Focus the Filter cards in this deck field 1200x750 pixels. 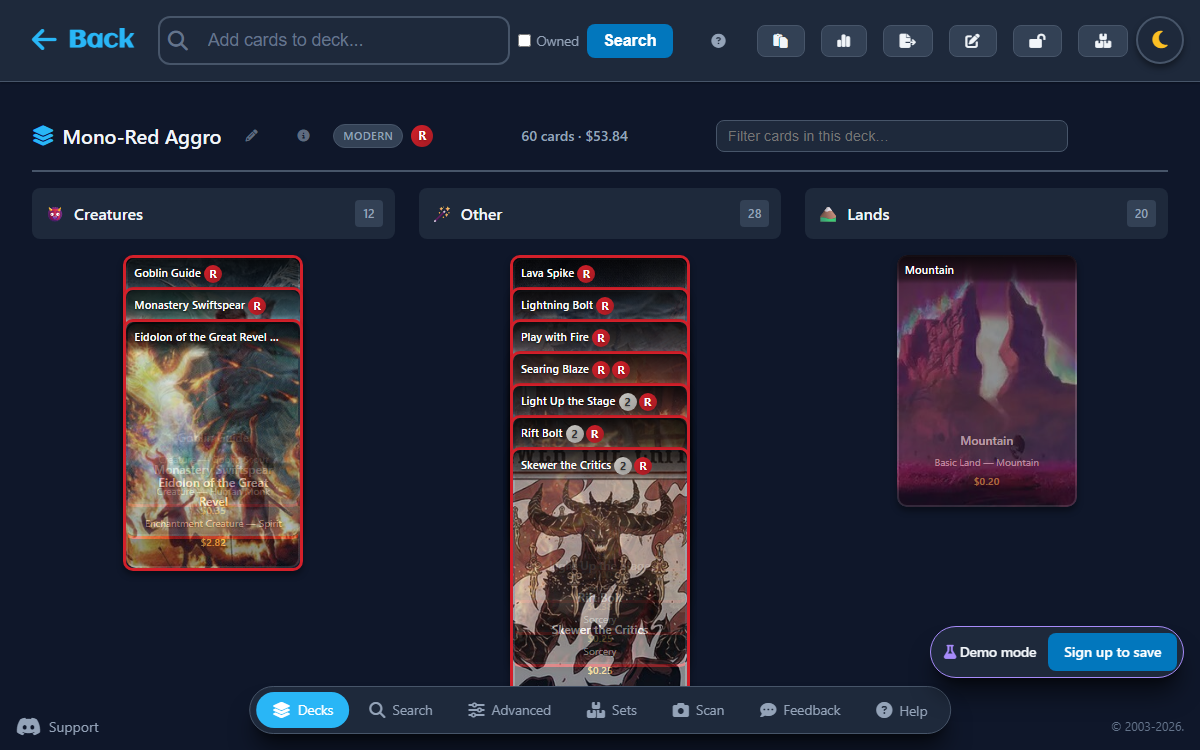point(892,136)
